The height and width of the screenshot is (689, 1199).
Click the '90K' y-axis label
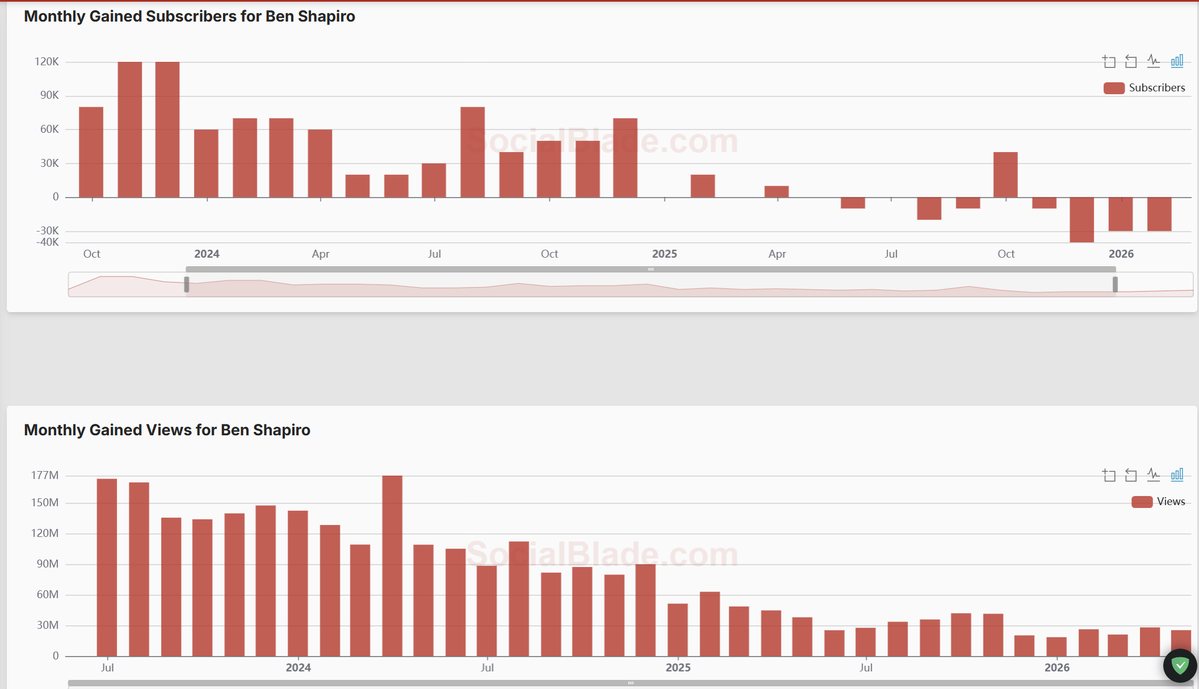(x=50, y=96)
